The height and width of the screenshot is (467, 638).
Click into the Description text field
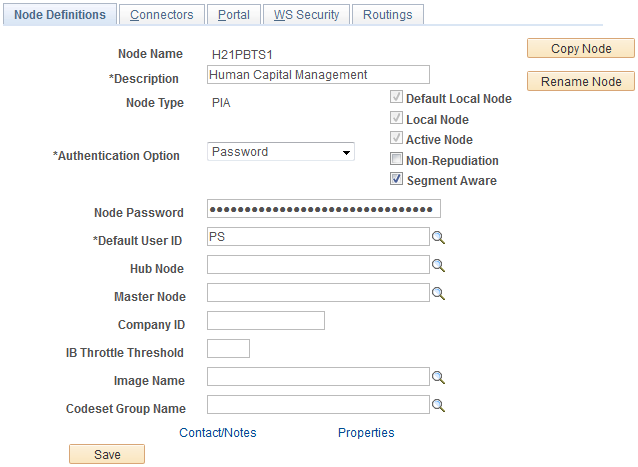click(317, 74)
